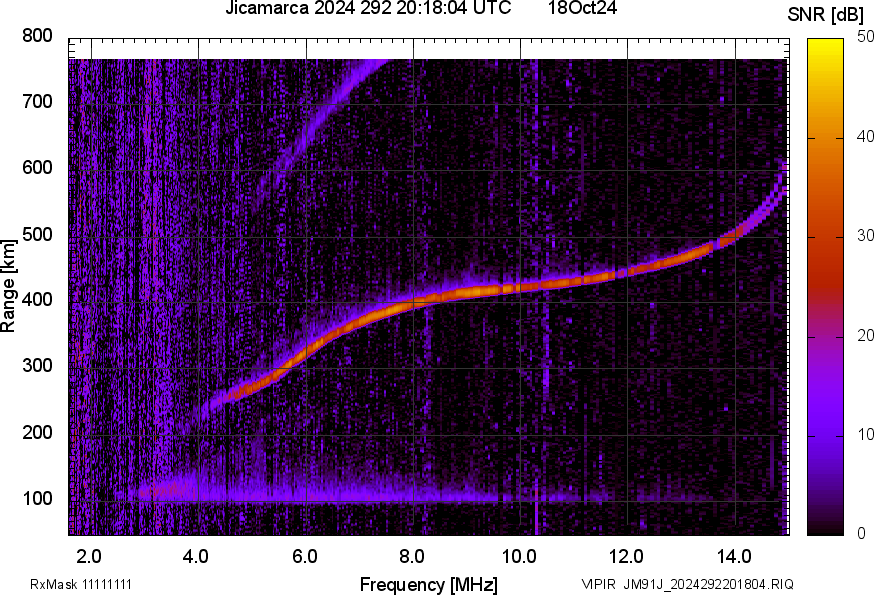This screenshot has width=874, height=595.
Task: Click the 'Range [km]' axis label
Action: (x=8, y=286)
